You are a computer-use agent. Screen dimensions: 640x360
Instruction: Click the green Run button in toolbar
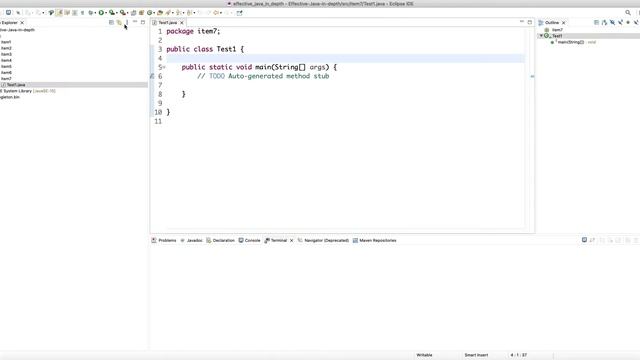point(101,13)
